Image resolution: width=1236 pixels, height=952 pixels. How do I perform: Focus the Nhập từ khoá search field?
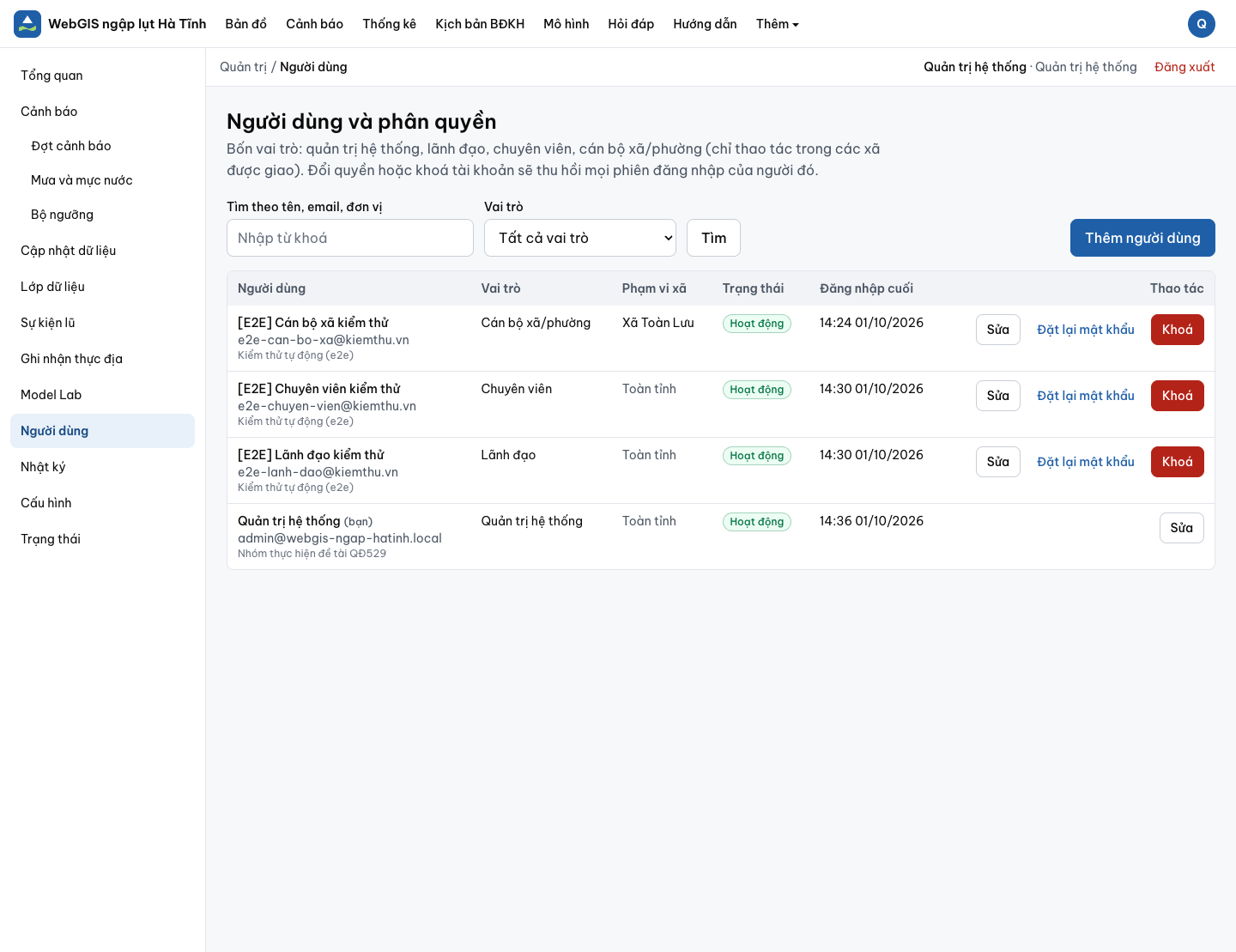click(x=350, y=238)
